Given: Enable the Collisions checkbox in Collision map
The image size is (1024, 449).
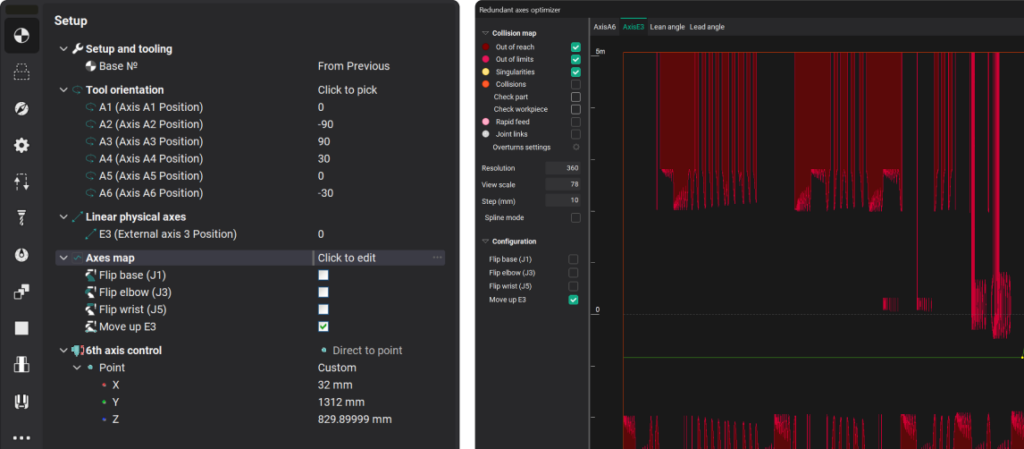Looking at the screenshot, I should (x=575, y=85).
